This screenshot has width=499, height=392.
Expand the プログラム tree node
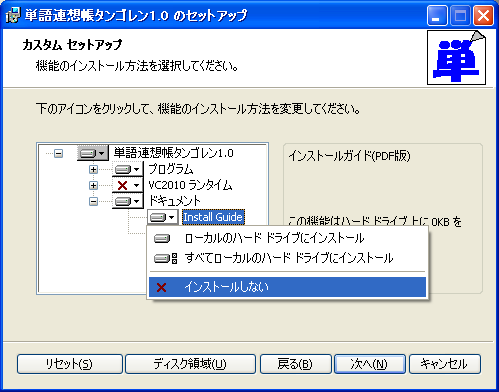pyautogui.click(x=93, y=169)
